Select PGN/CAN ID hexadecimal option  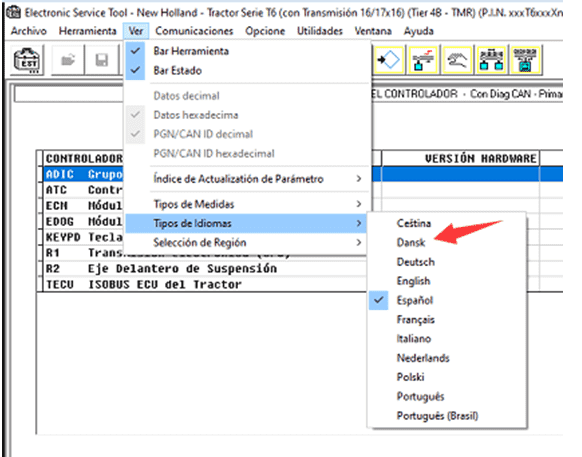point(247,153)
